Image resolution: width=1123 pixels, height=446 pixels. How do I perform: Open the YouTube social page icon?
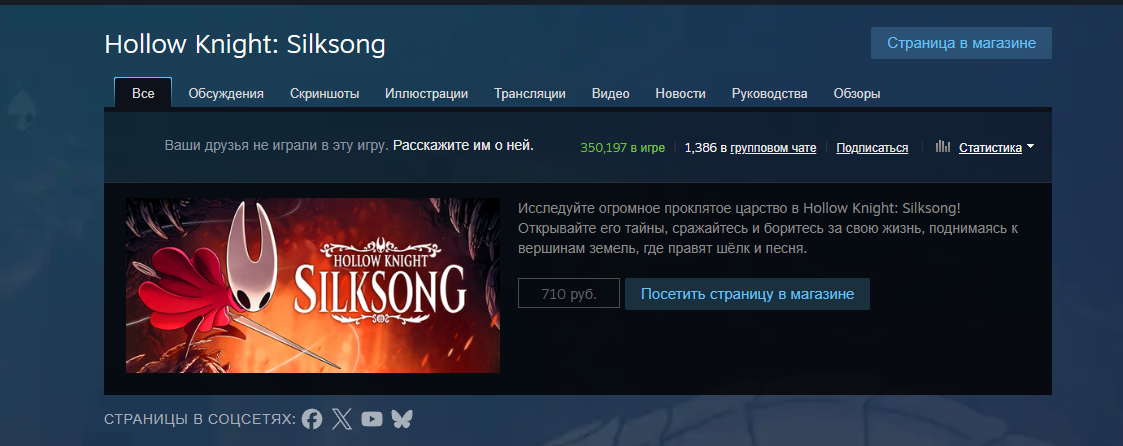(x=372, y=419)
